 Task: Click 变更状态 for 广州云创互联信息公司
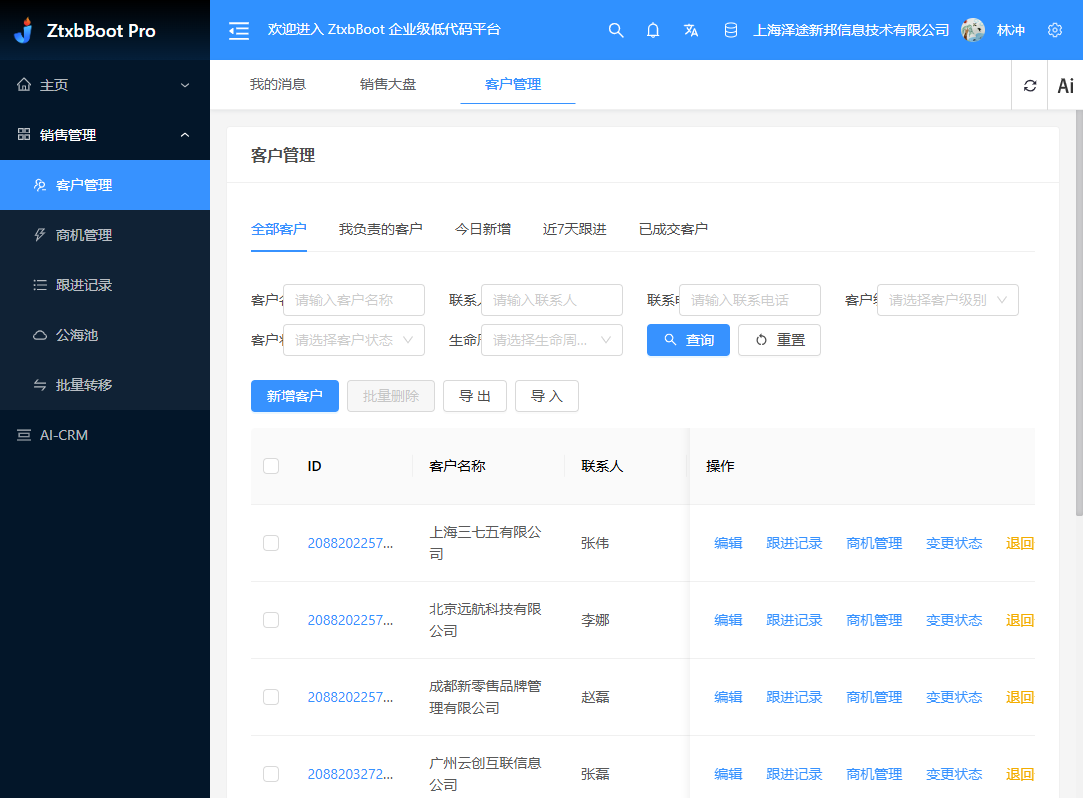tap(954, 774)
